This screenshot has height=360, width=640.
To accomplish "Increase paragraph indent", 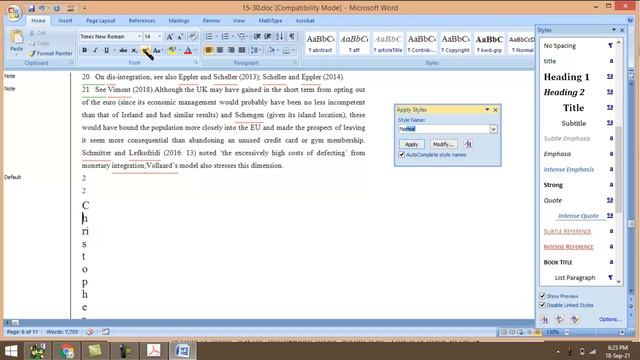I will tap(268, 37).
